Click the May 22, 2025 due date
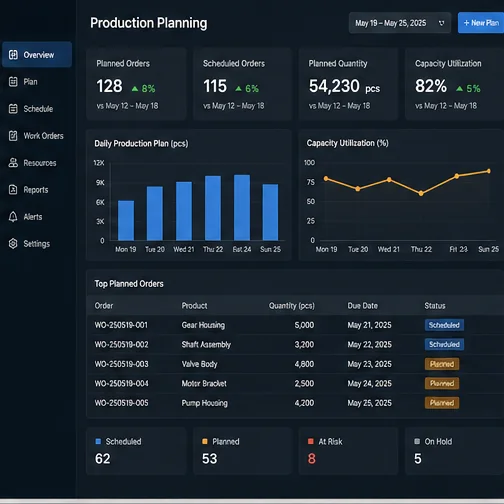504x504 pixels. coord(370,344)
